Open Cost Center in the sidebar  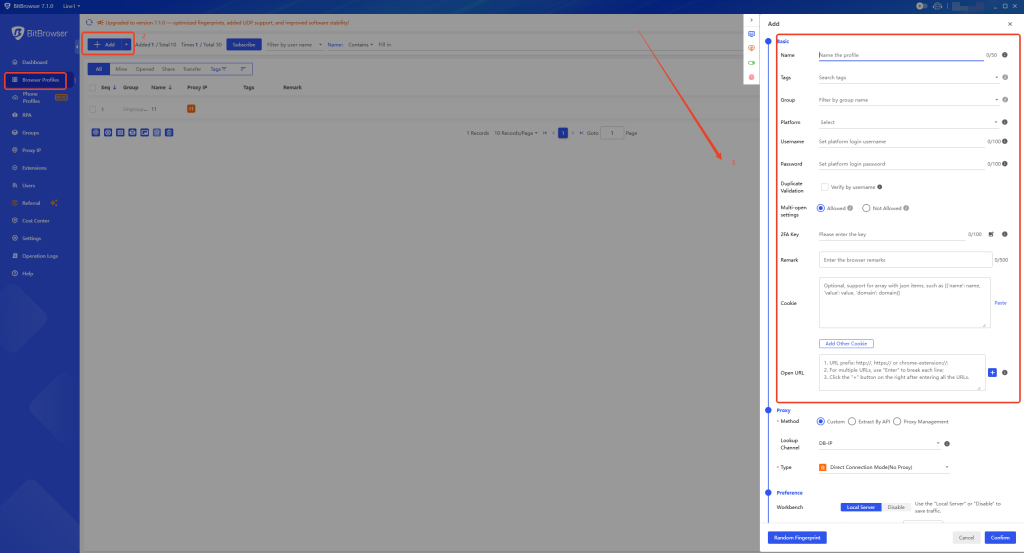click(35, 220)
